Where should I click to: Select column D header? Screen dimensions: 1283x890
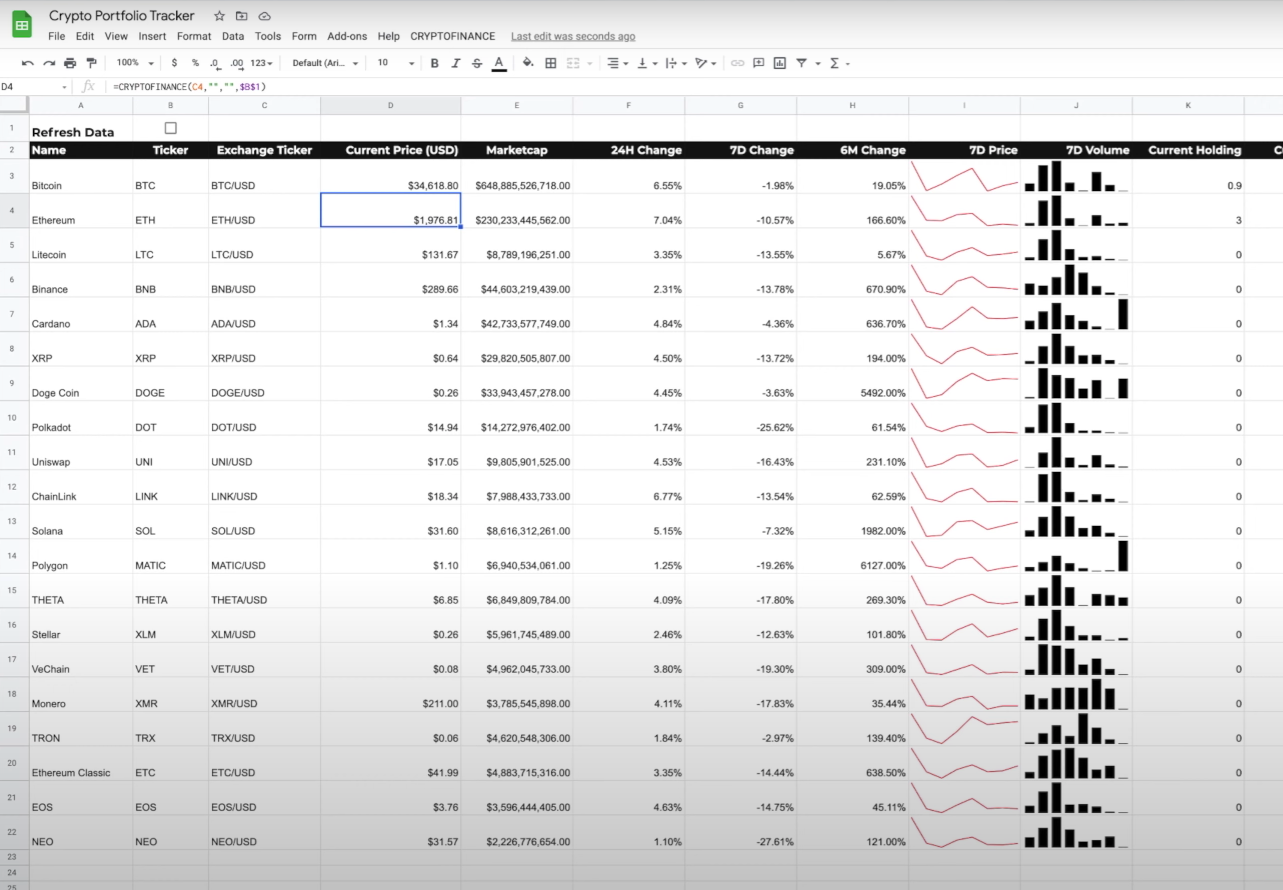click(x=390, y=105)
